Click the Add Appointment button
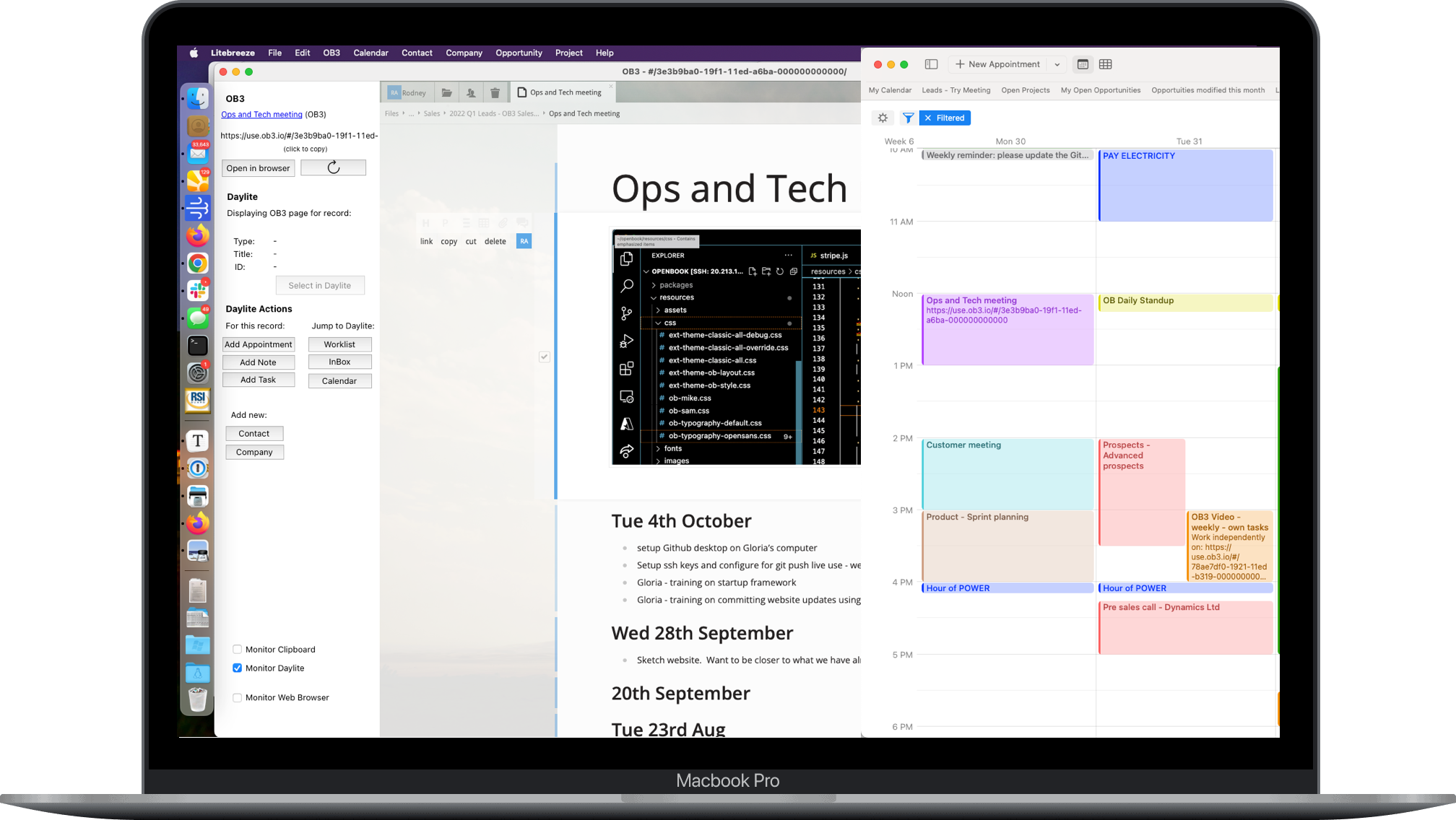1456x820 pixels. pyautogui.click(x=258, y=344)
